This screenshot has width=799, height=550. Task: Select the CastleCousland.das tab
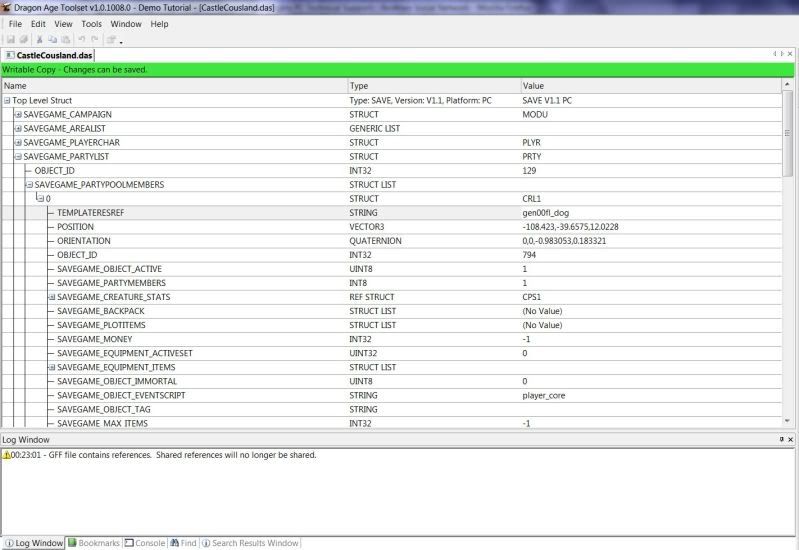point(49,55)
